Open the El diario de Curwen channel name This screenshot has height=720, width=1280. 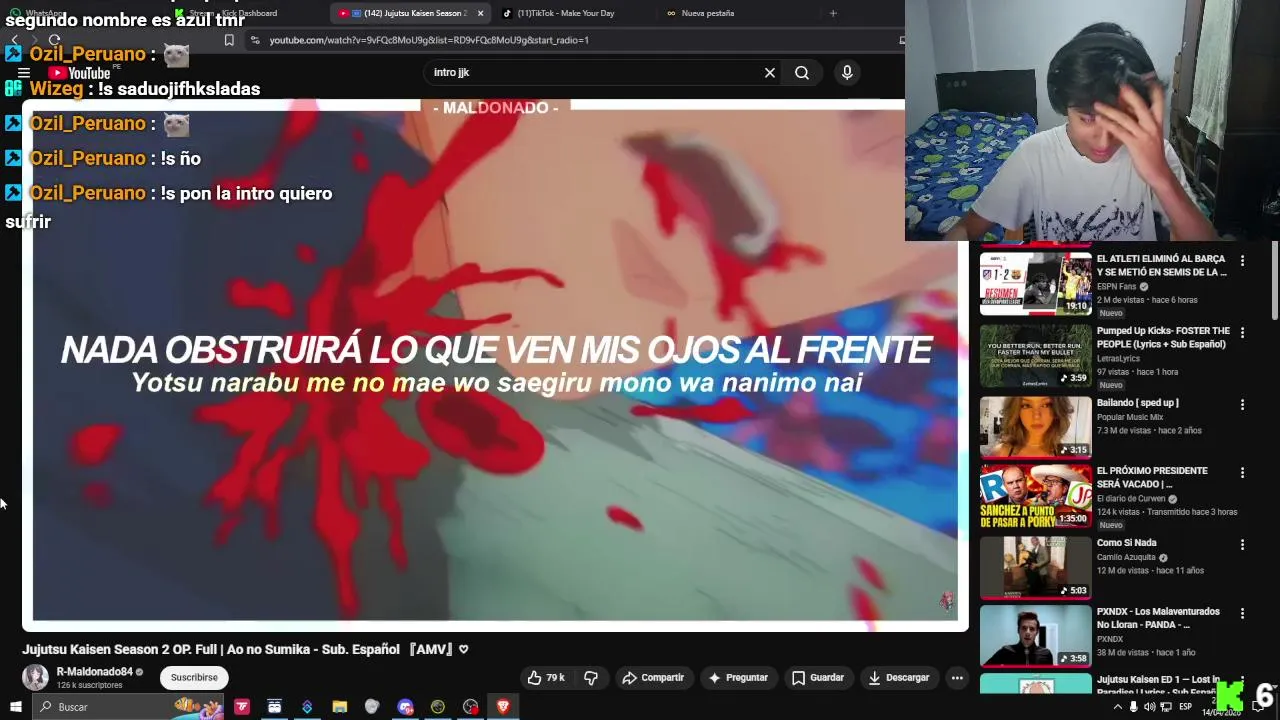[1131, 498]
